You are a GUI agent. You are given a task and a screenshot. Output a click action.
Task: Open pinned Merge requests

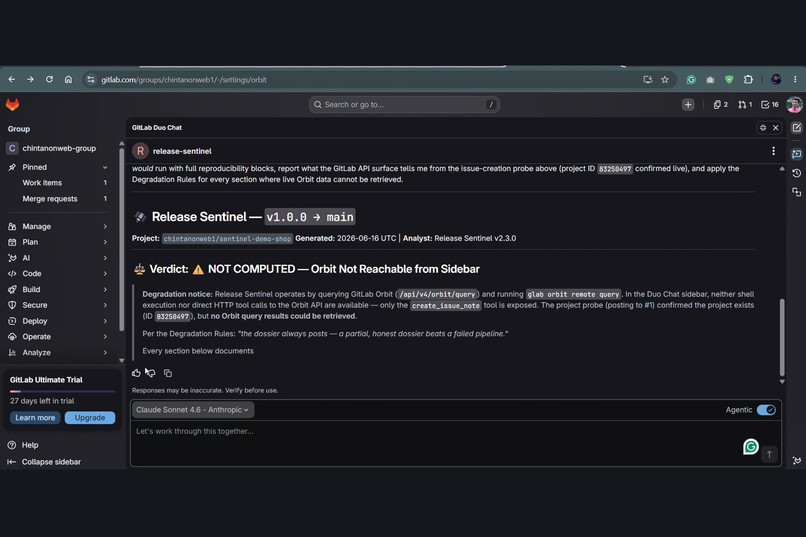pos(58,199)
